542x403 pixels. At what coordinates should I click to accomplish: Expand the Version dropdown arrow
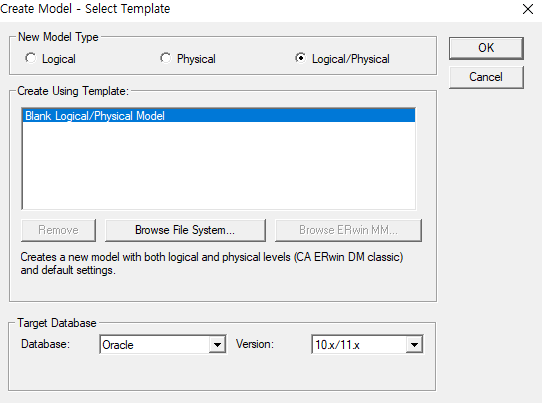click(x=414, y=345)
